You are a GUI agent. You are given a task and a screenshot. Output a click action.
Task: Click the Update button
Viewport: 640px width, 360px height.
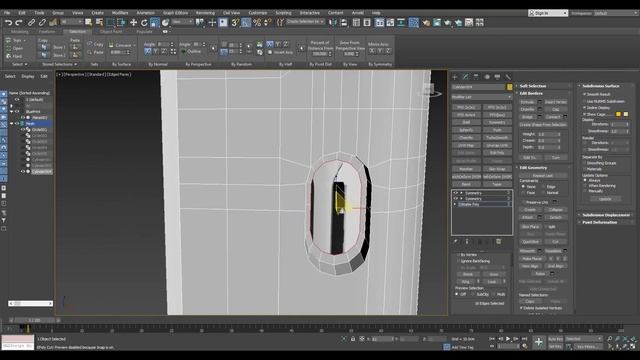(605, 199)
